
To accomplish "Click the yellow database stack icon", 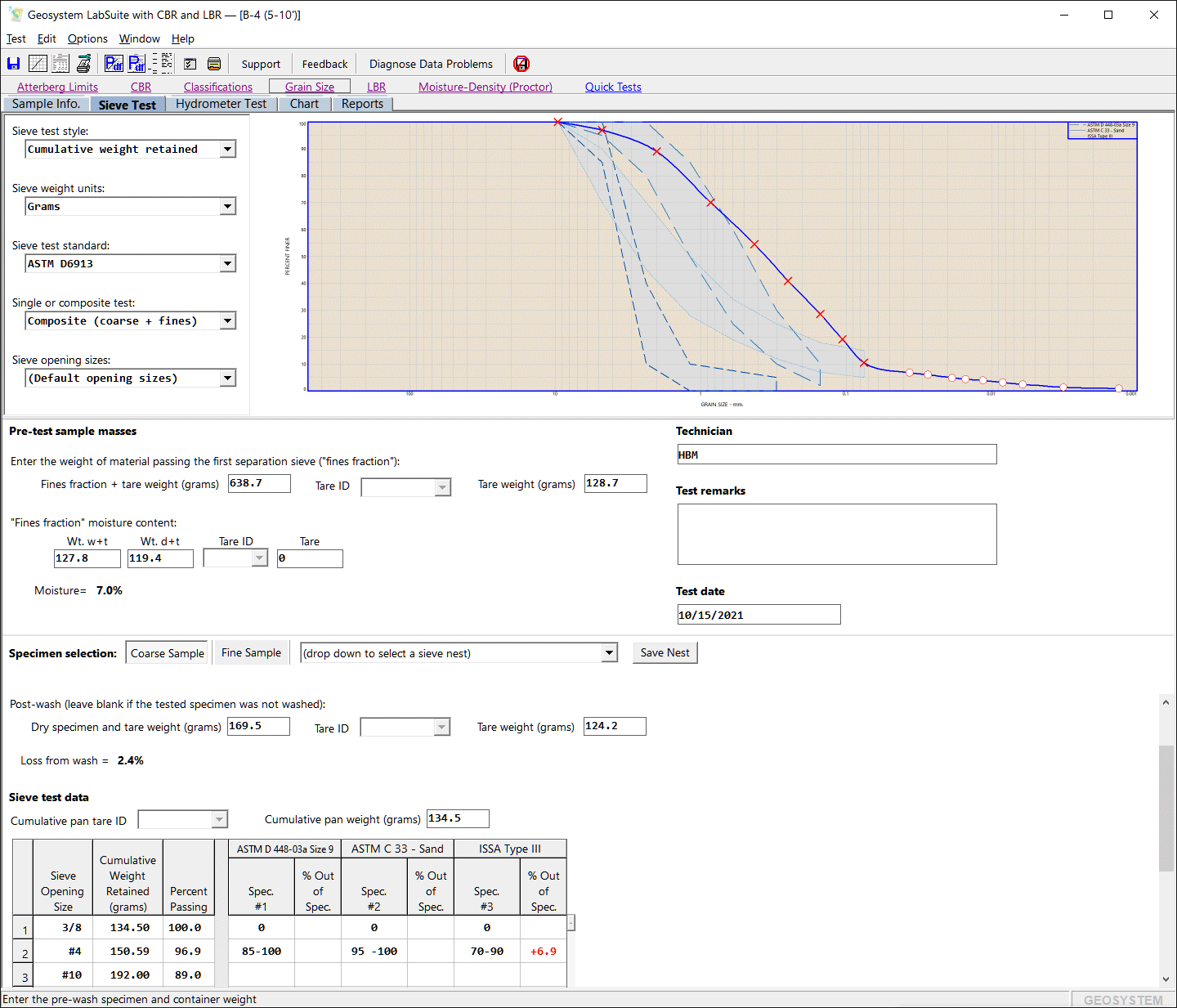I will (214, 64).
